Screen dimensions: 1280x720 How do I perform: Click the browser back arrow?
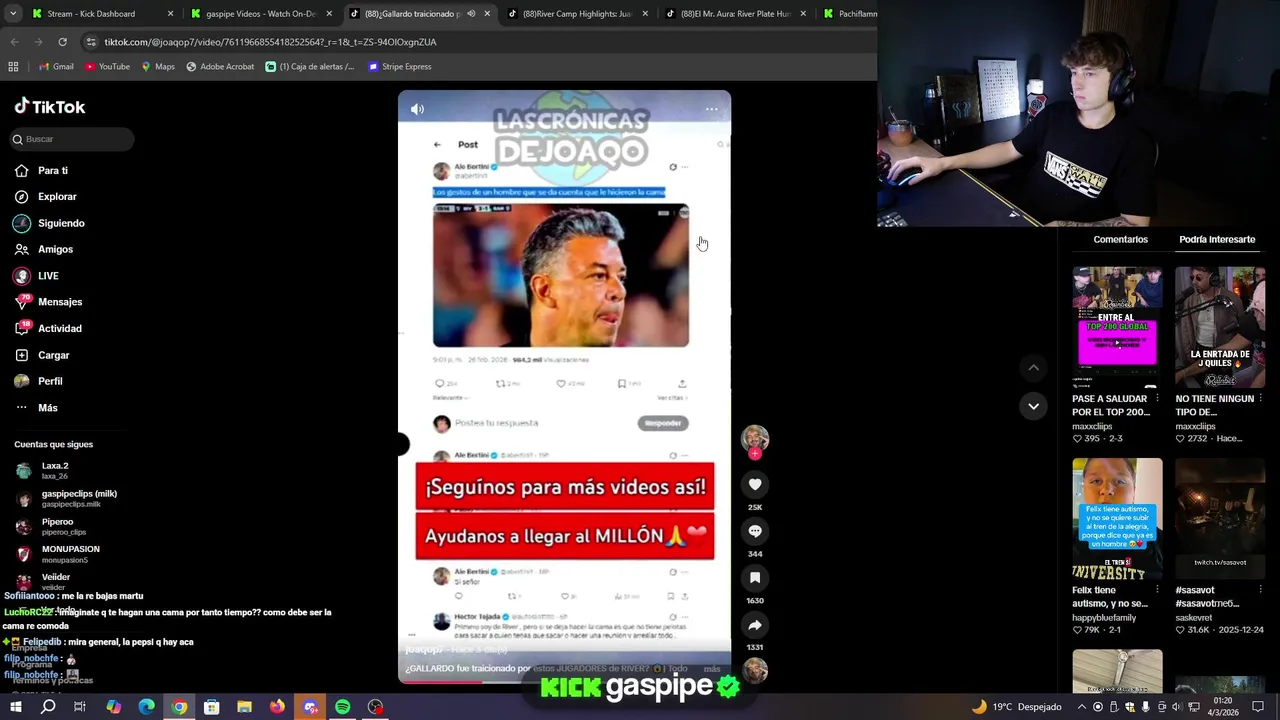(14, 42)
